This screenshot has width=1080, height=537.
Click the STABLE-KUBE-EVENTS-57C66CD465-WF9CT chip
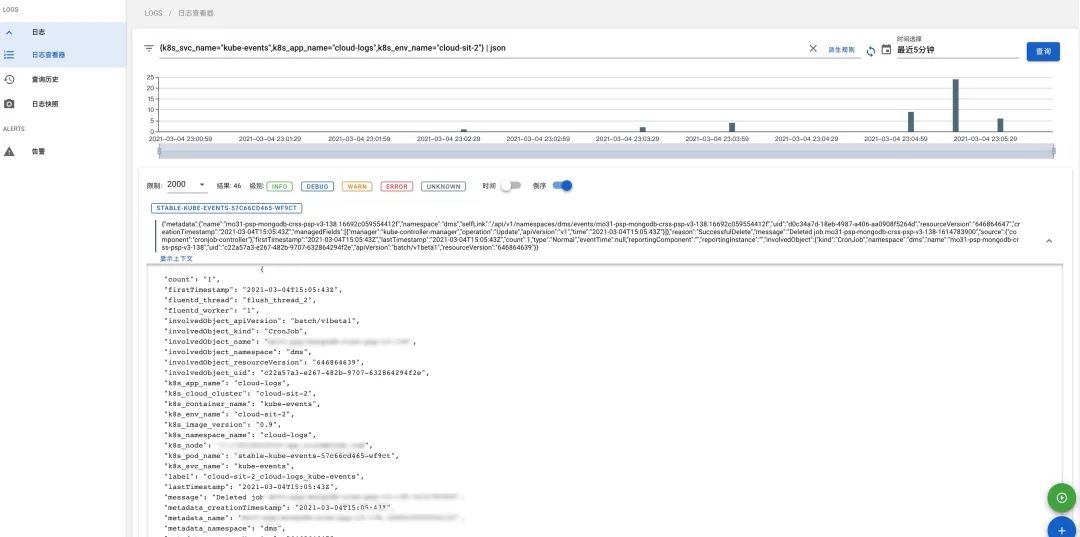[x=227, y=207]
